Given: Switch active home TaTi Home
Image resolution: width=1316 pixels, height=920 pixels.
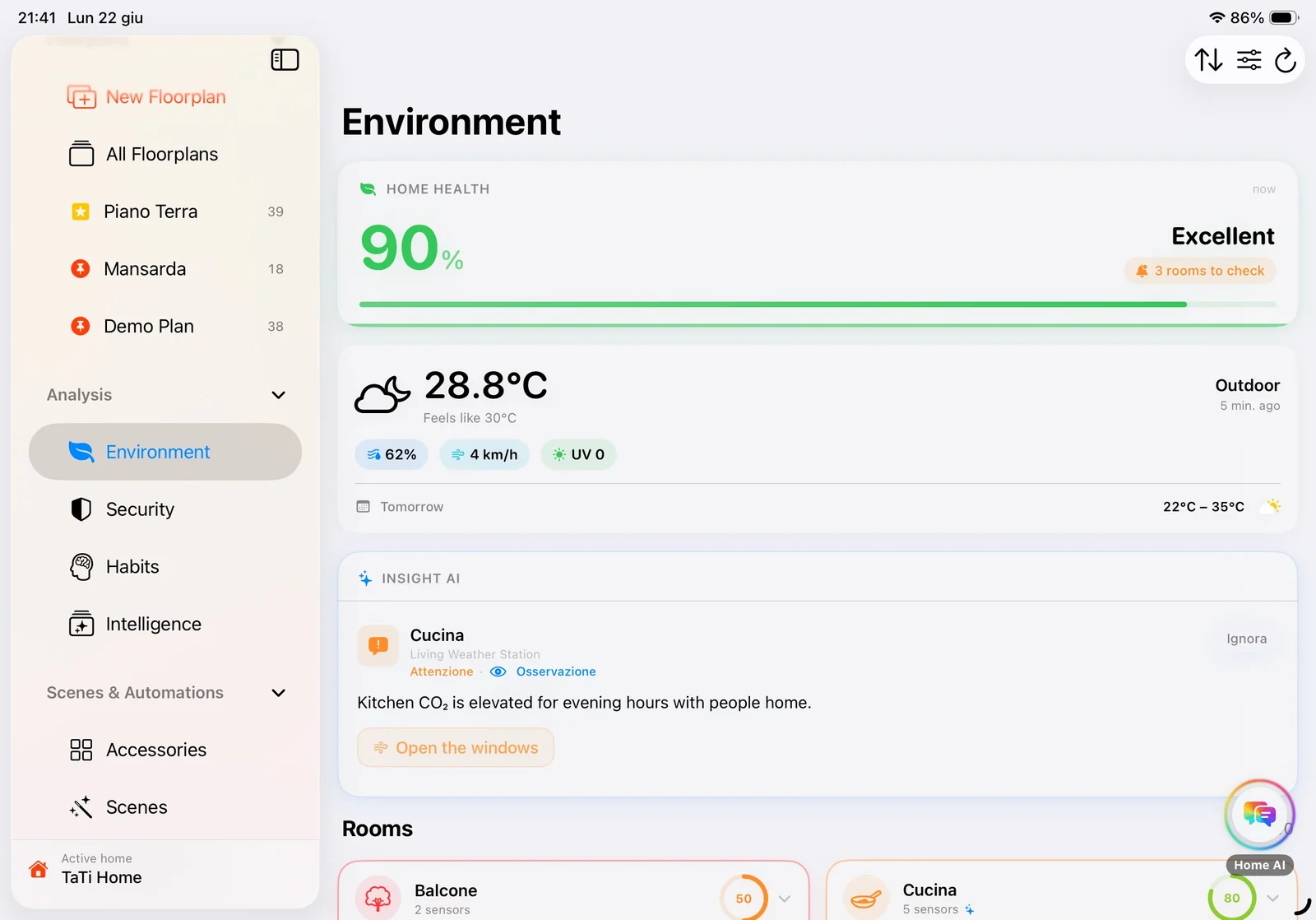Looking at the screenshot, I should click(x=165, y=869).
